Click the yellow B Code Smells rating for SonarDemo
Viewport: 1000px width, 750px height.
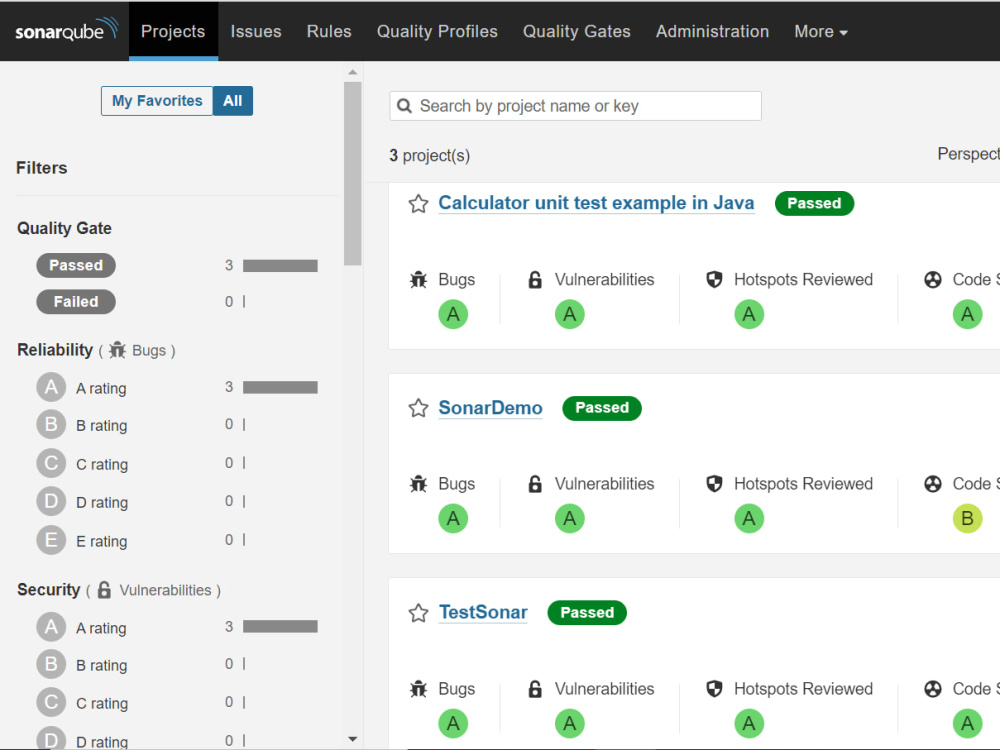click(x=967, y=518)
